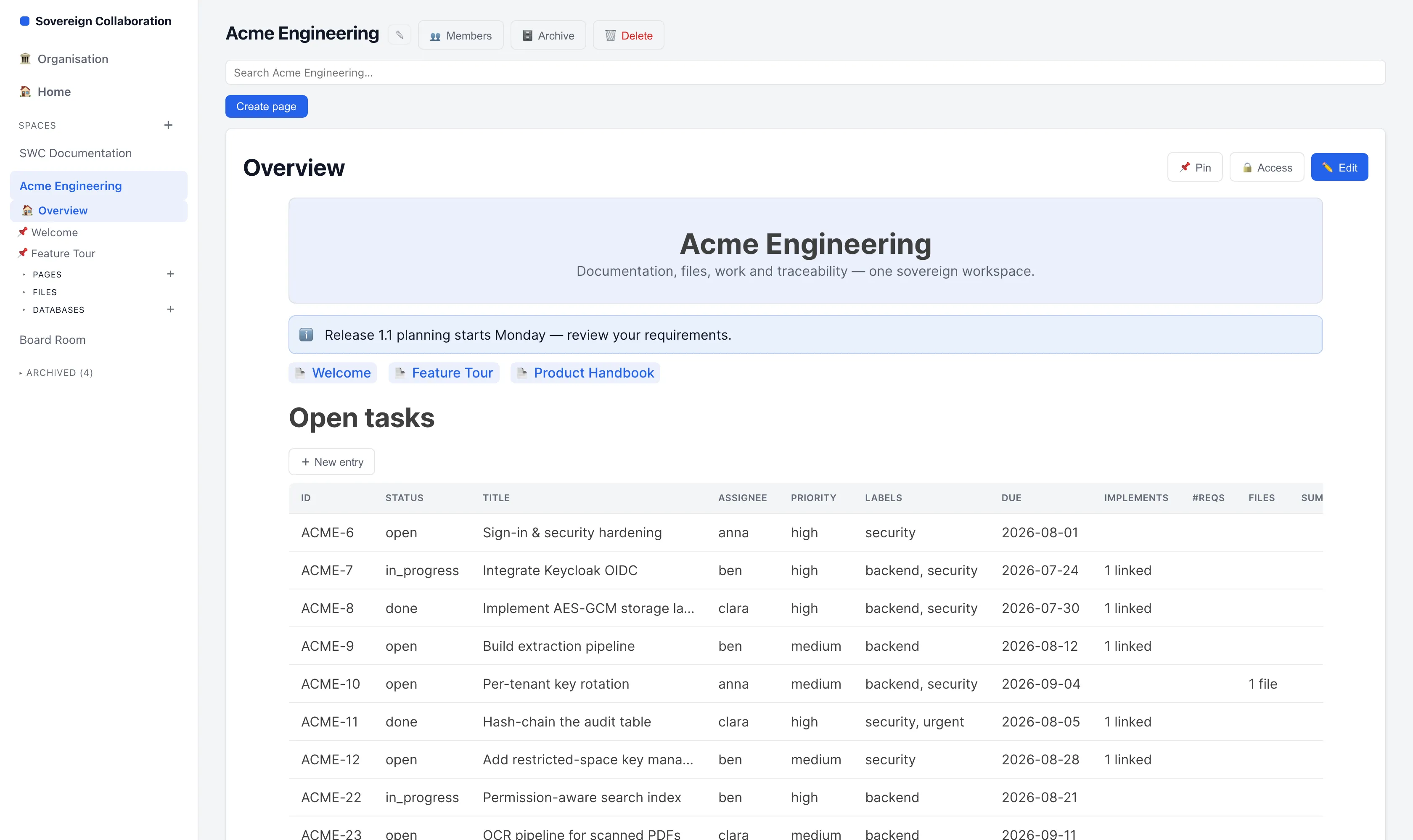Pin the Overview page
Viewport: 1413px width, 840px height.
click(x=1194, y=168)
